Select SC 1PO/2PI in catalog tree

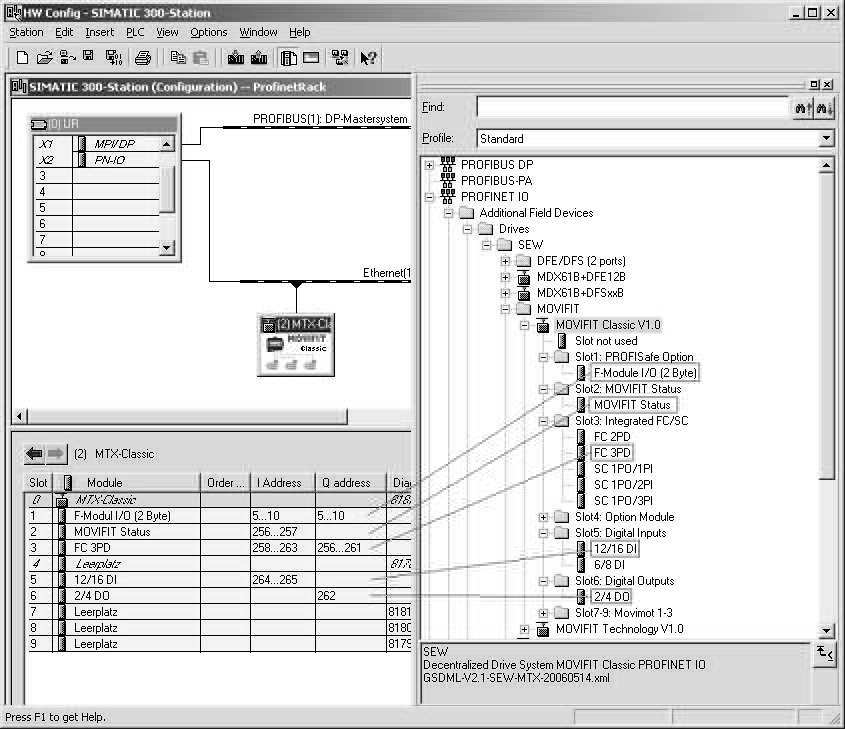point(623,485)
